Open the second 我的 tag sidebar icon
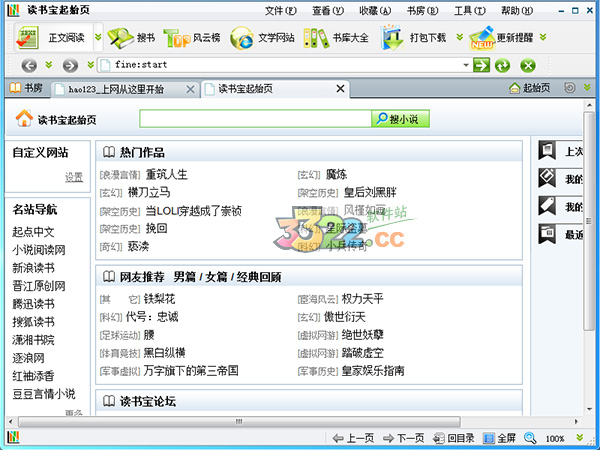This screenshot has width=600, height=450. click(547, 206)
